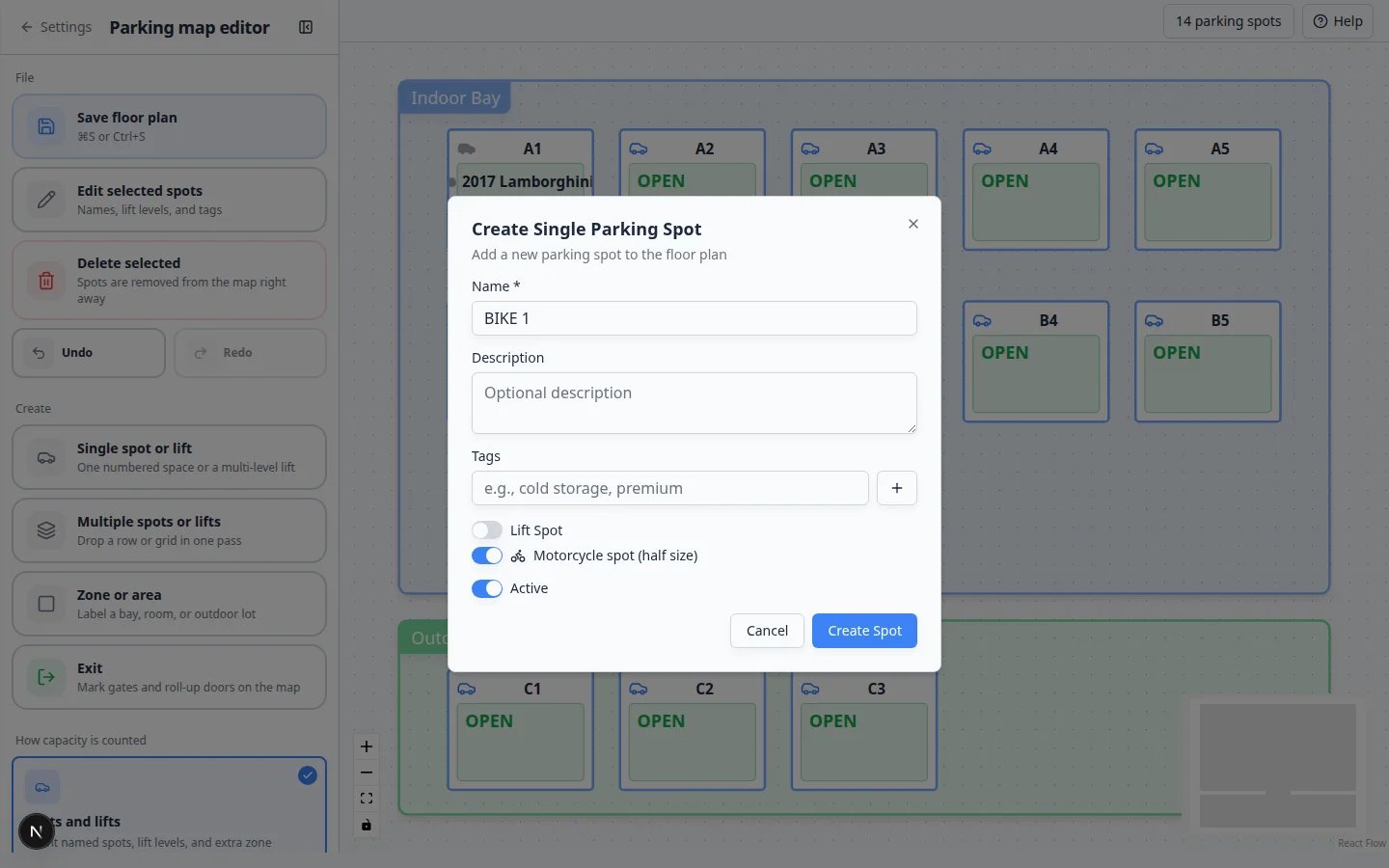Enable the Lift Spot switch

[x=487, y=530]
